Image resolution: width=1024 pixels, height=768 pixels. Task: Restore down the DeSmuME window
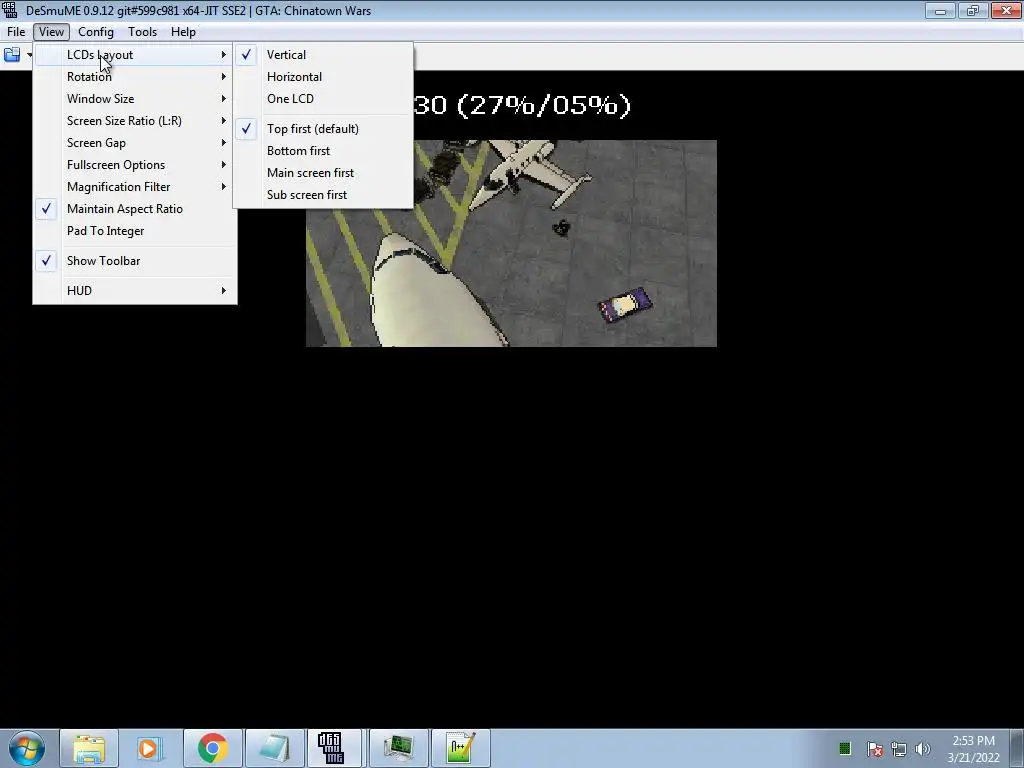[x=972, y=10]
